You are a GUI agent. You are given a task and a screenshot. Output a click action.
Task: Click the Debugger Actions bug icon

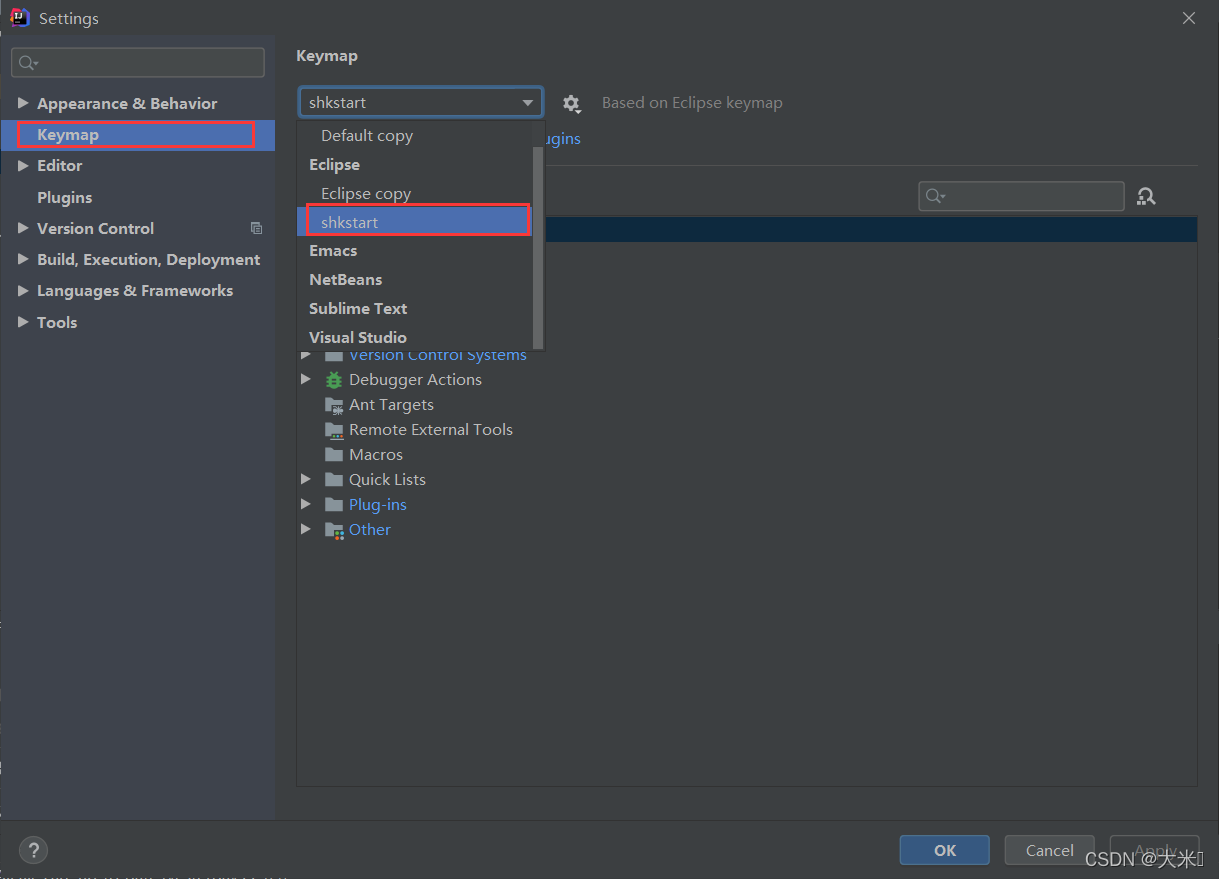coord(334,380)
